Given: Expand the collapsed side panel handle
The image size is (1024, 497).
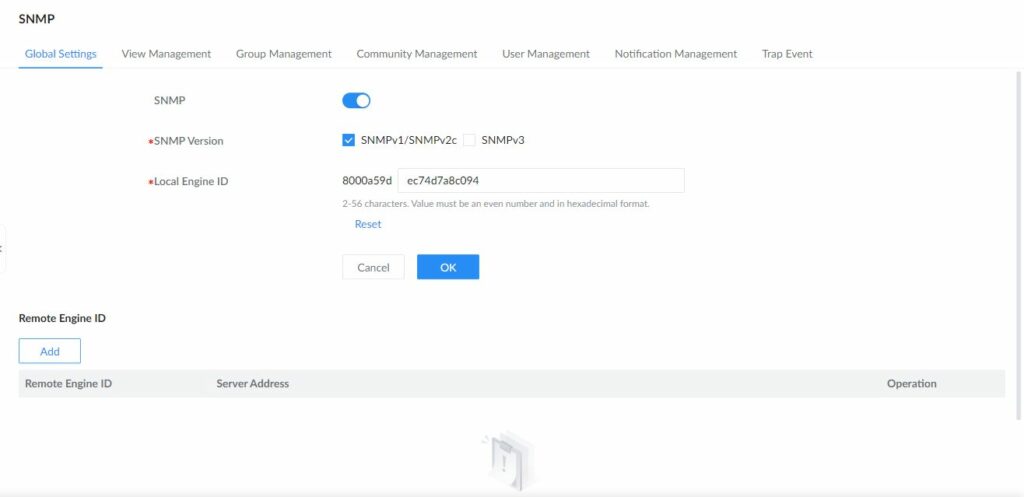Looking at the screenshot, I should tap(2, 249).
